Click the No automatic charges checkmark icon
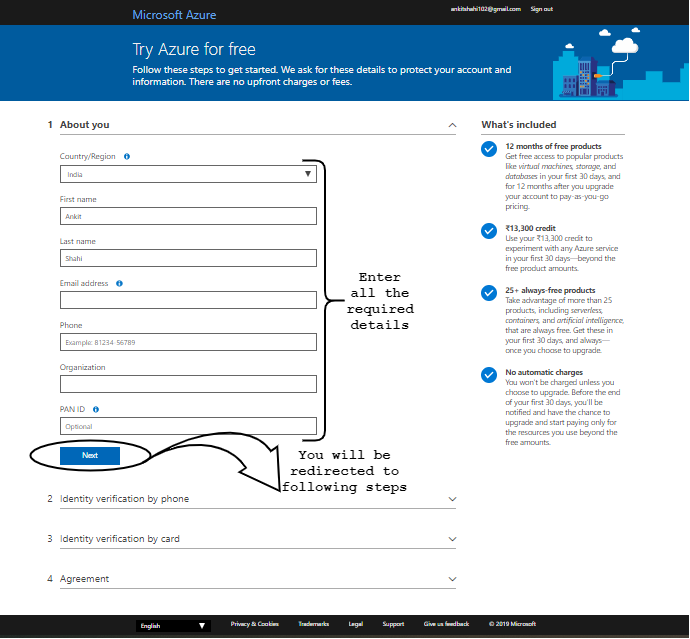The height and width of the screenshot is (639, 690). (489, 375)
